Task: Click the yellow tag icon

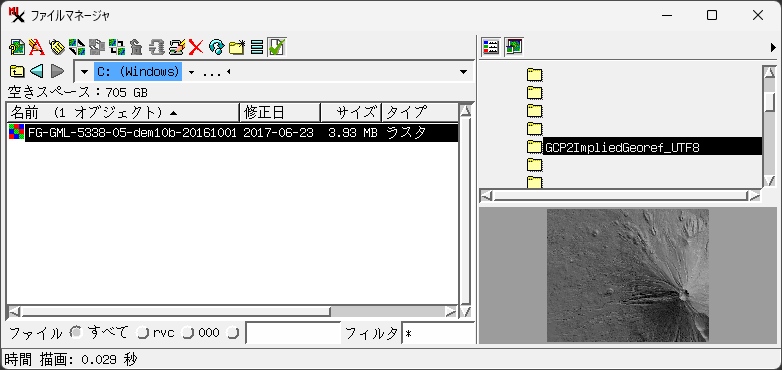Action: [x=57, y=47]
